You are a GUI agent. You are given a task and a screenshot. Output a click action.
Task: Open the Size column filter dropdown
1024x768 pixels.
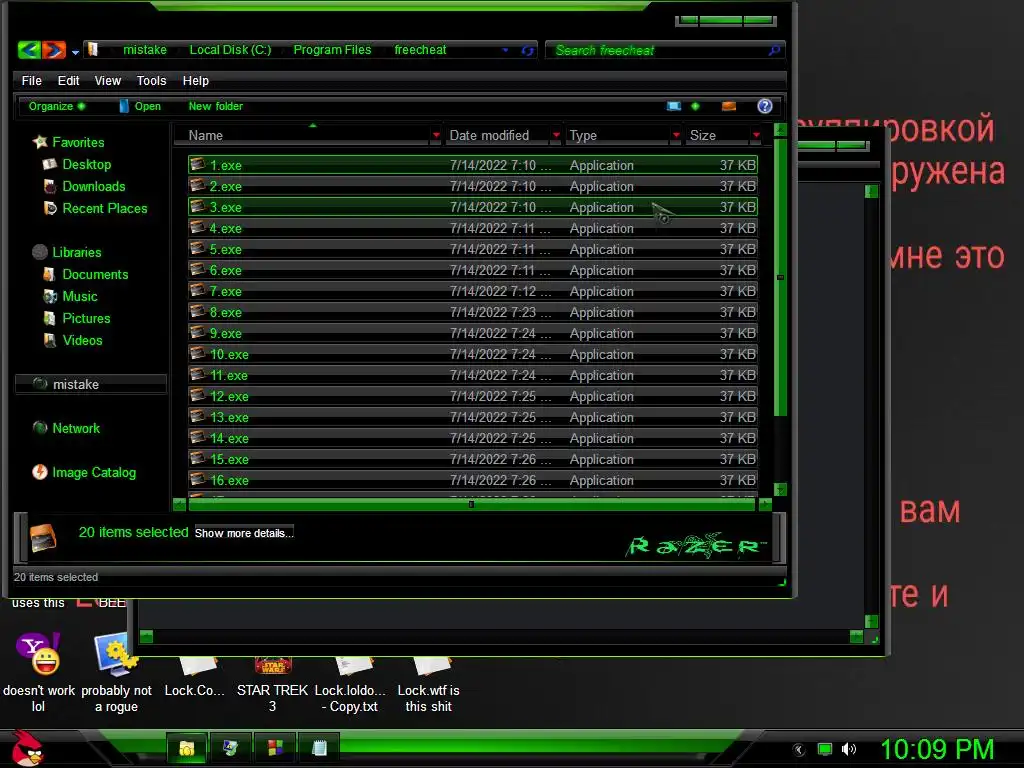pos(756,135)
